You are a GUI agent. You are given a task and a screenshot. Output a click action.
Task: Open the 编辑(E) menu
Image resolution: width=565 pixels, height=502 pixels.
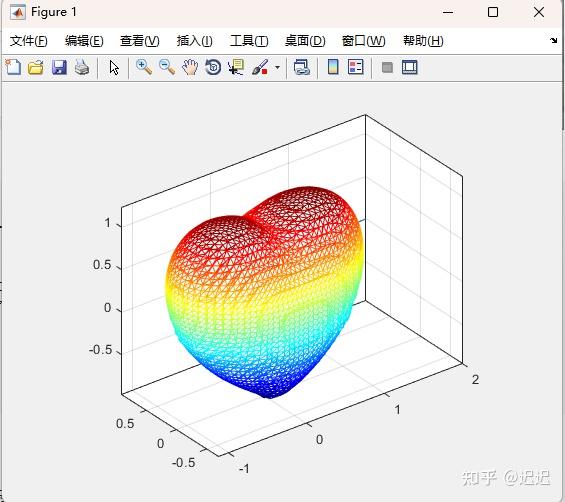coord(84,41)
